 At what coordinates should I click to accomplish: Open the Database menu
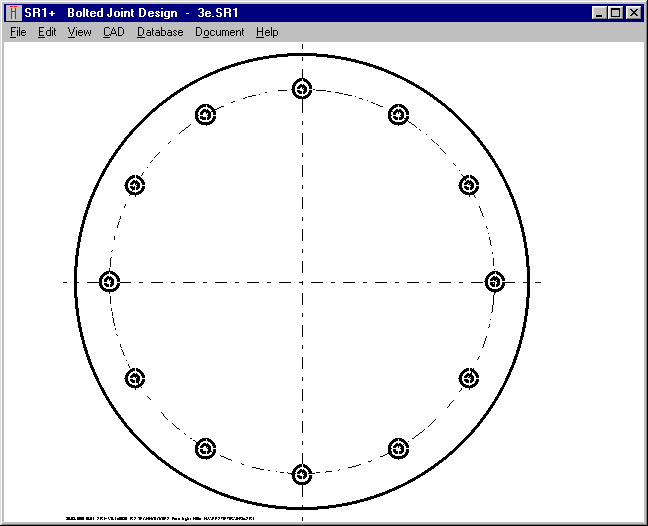click(x=160, y=32)
